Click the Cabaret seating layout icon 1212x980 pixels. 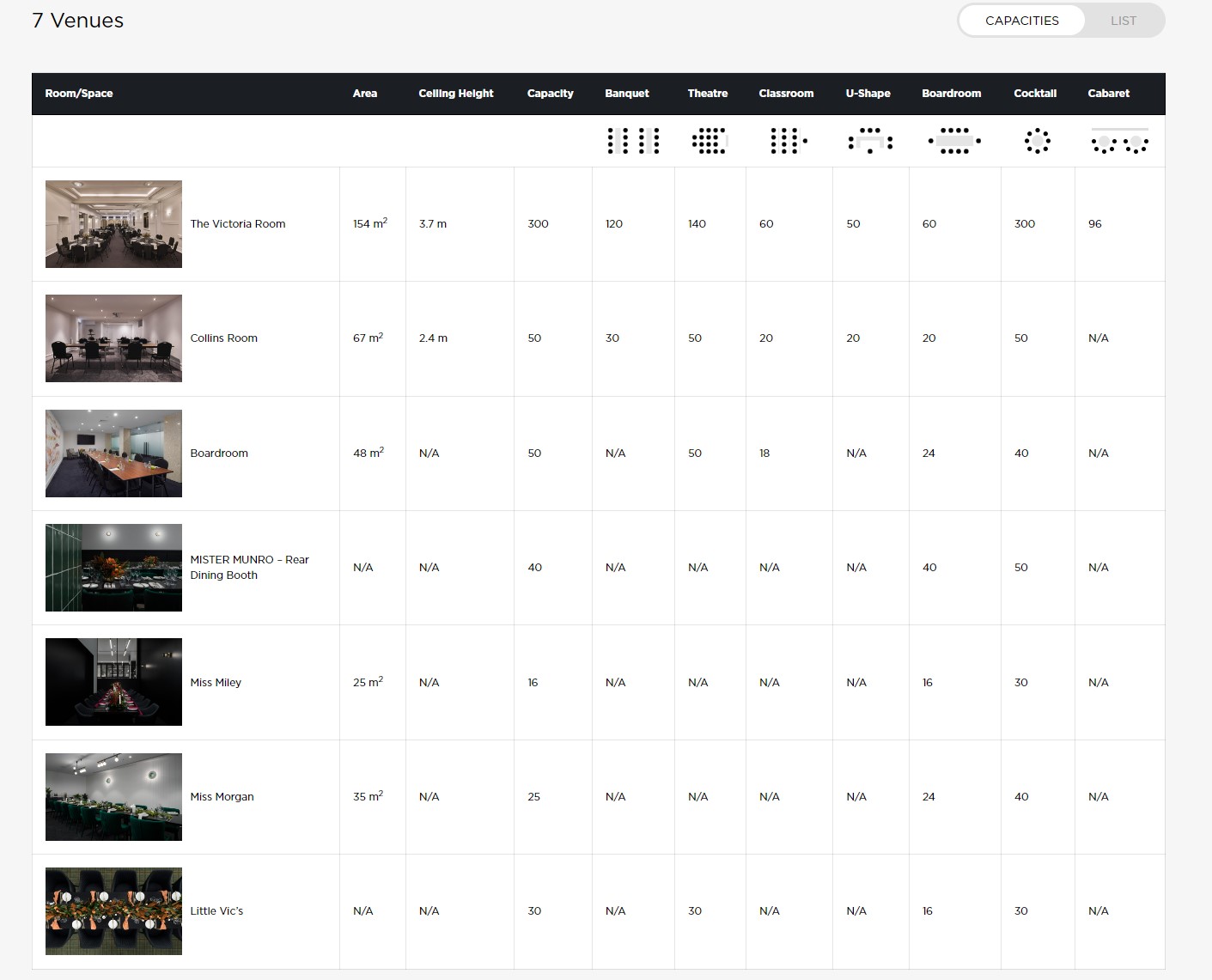(x=1119, y=142)
